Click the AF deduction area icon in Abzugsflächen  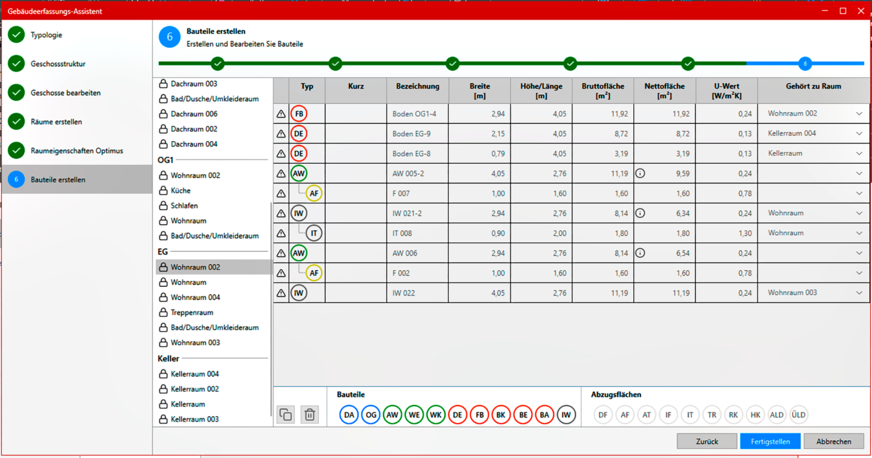coord(625,415)
